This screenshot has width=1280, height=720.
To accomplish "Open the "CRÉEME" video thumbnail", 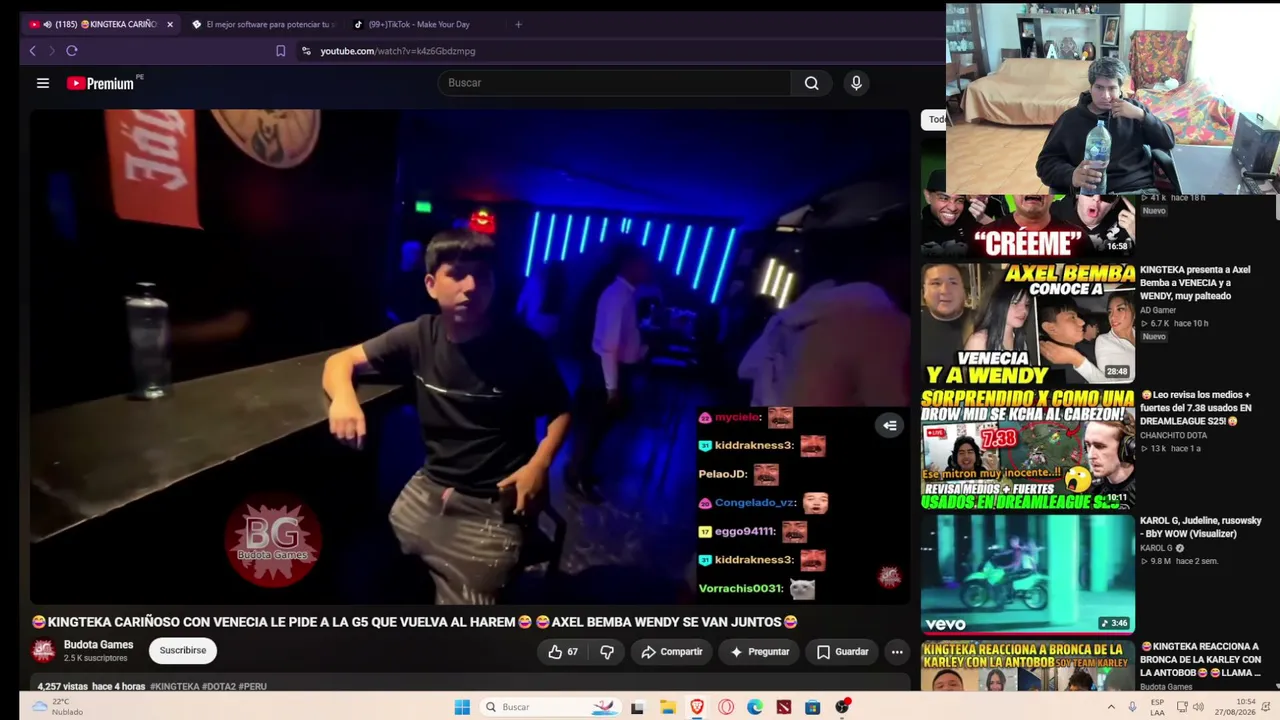I will click(x=1028, y=226).
